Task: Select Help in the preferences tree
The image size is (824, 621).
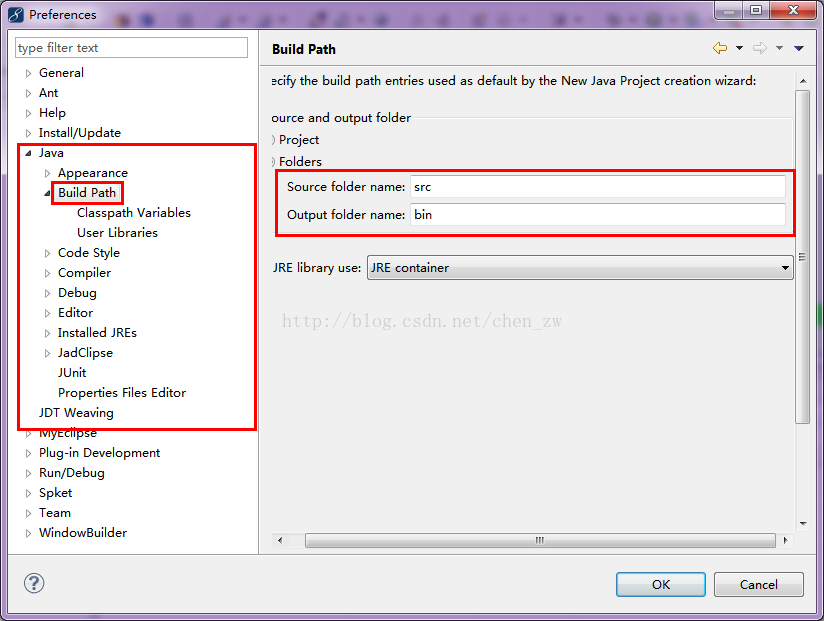Action: coord(52,112)
